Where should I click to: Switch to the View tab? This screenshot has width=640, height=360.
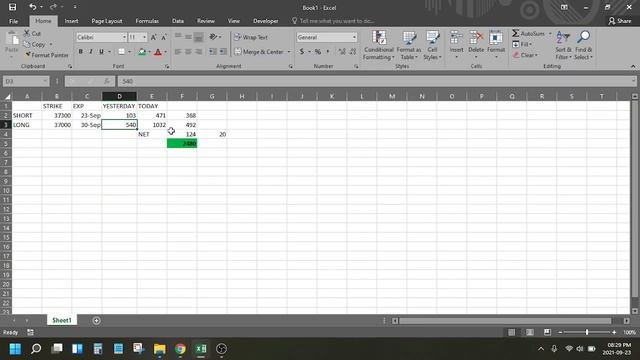(233, 21)
